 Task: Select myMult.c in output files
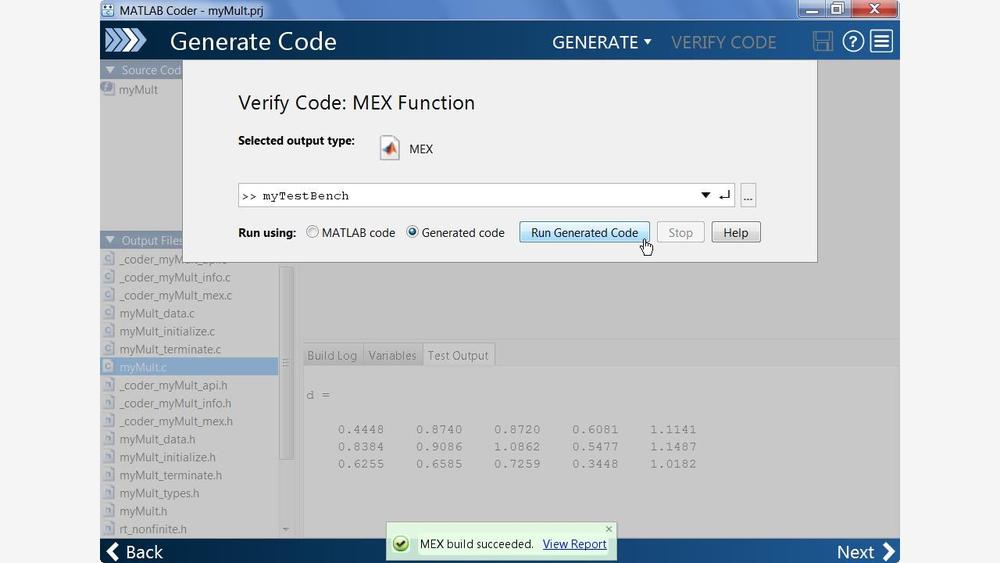[189, 367]
